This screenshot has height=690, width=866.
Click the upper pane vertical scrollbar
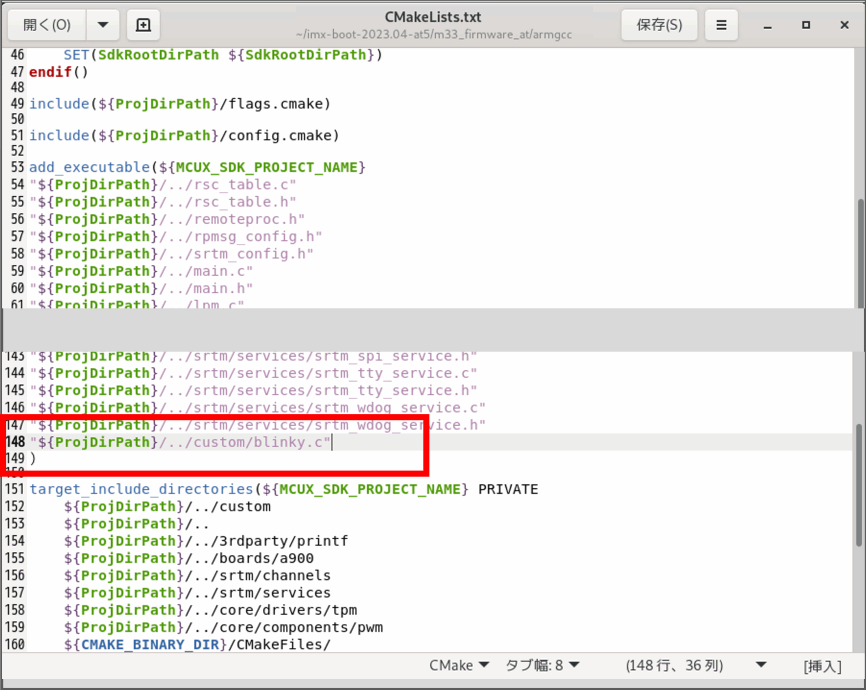(860, 250)
